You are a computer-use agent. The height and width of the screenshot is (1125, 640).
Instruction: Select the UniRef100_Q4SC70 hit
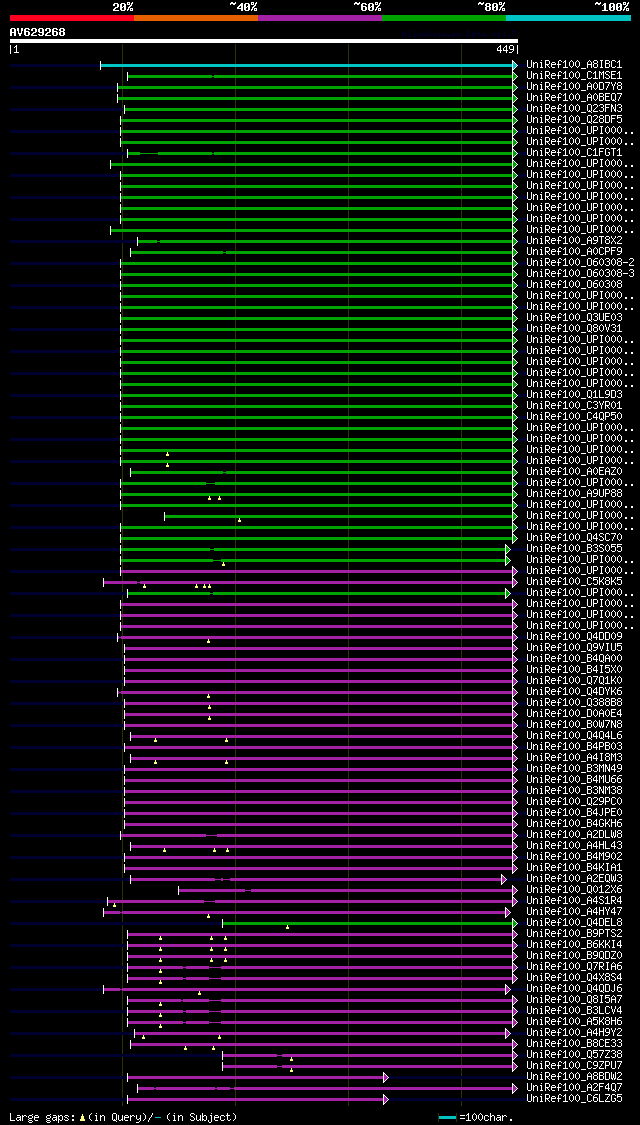point(574,537)
